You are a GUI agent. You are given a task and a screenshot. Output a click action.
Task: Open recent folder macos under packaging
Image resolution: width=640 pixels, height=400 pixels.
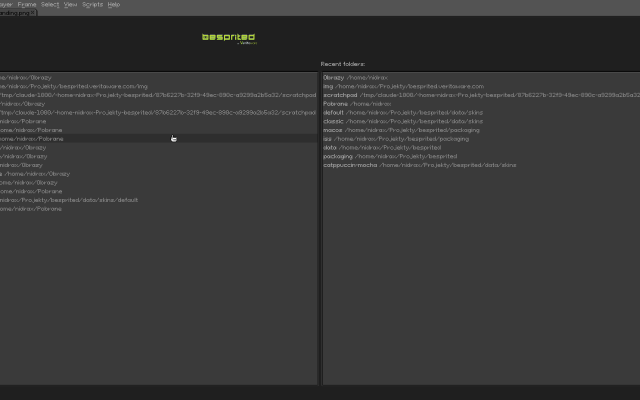click(x=481, y=130)
